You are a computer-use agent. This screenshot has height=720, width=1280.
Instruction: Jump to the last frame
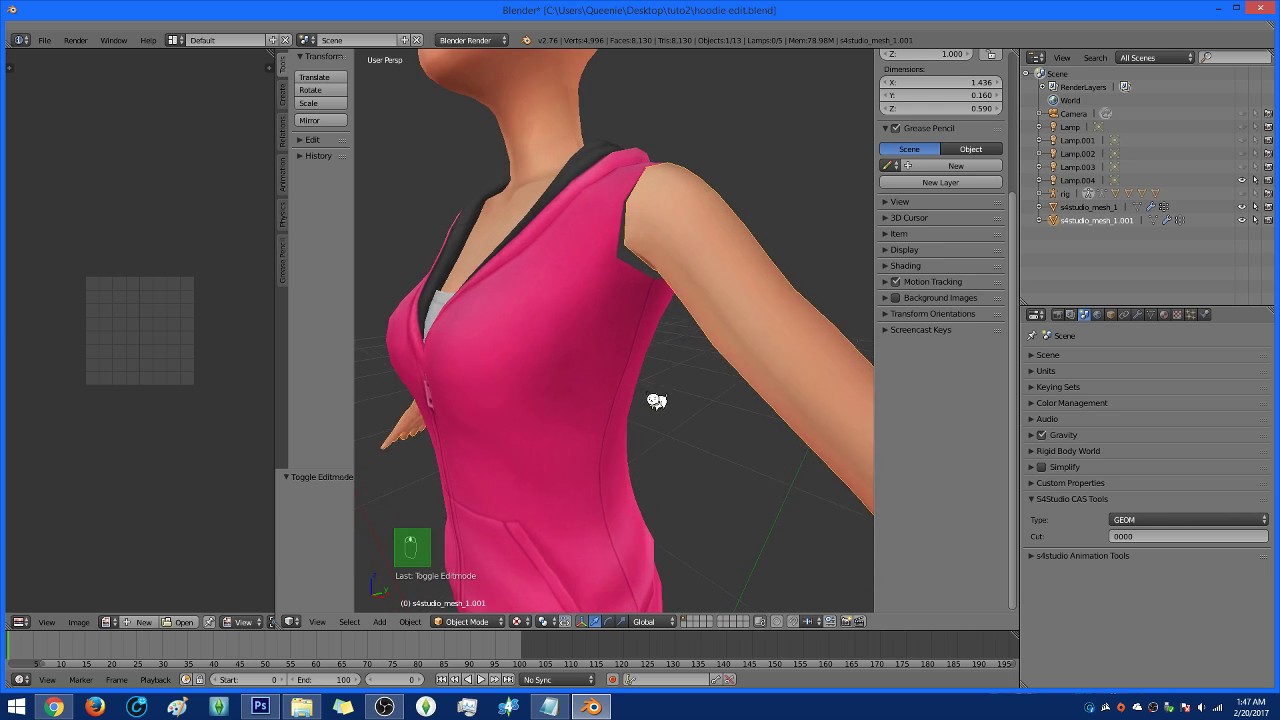(x=508, y=680)
